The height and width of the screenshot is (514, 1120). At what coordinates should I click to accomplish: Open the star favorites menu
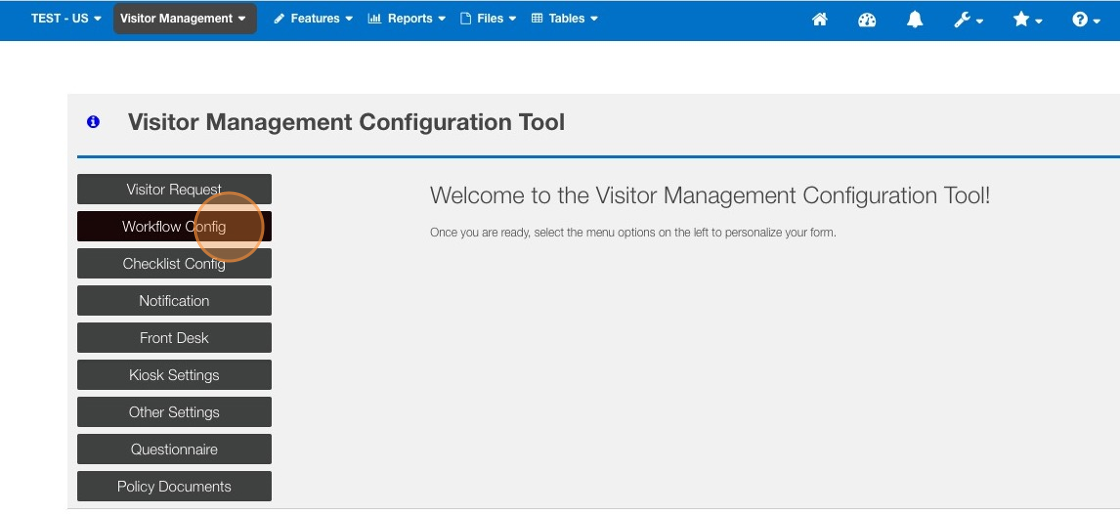(x=1027, y=19)
